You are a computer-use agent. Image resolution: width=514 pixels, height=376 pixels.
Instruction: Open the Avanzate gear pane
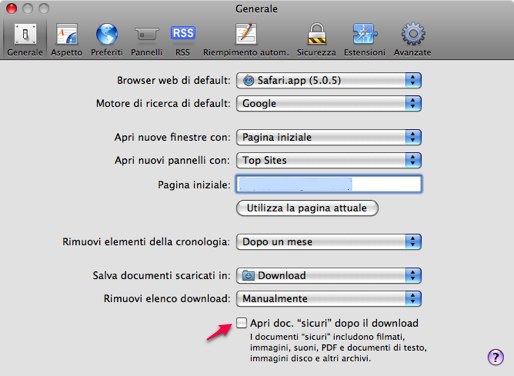(x=413, y=40)
